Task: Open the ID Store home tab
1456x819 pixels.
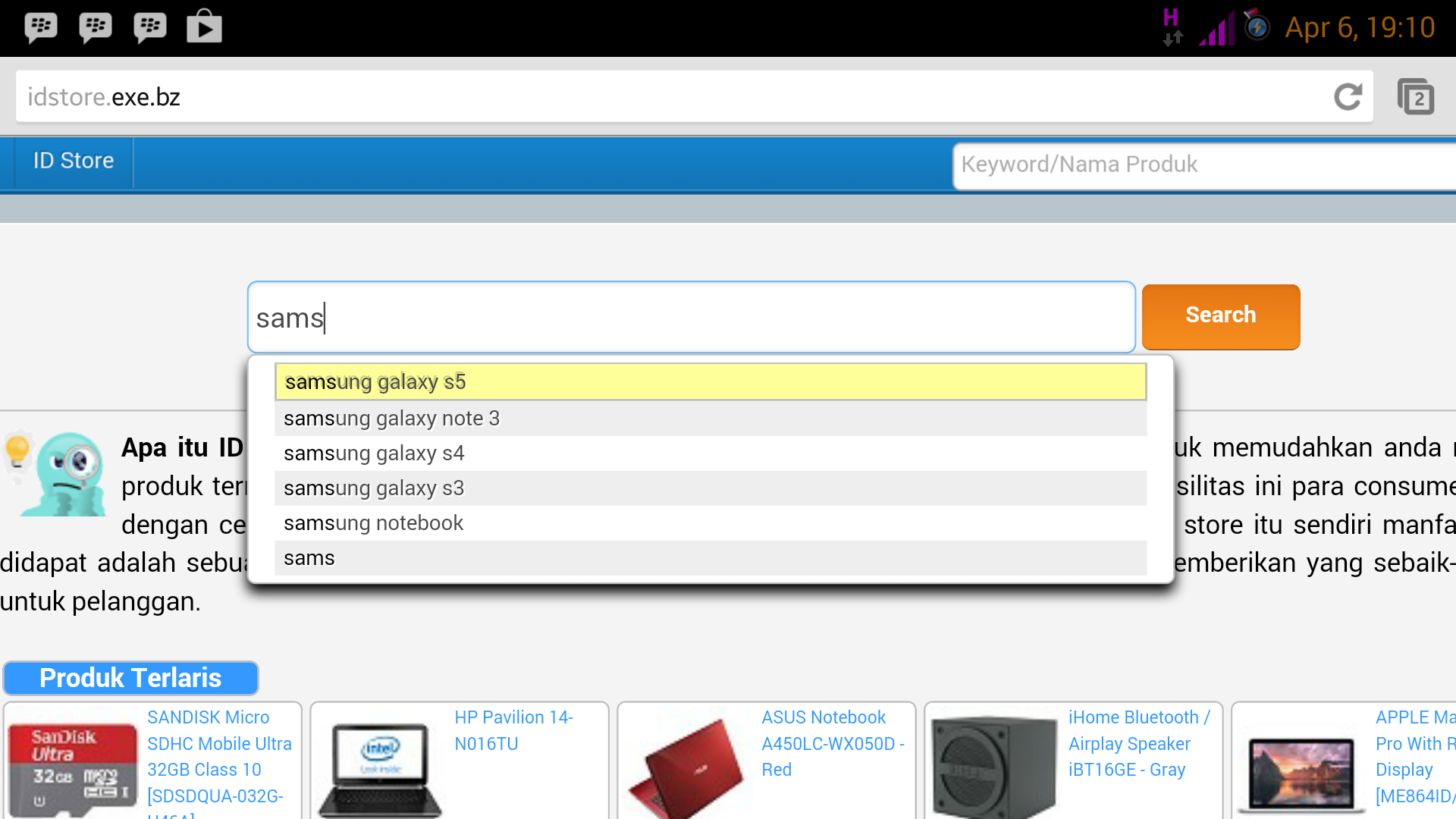Action: point(74,161)
